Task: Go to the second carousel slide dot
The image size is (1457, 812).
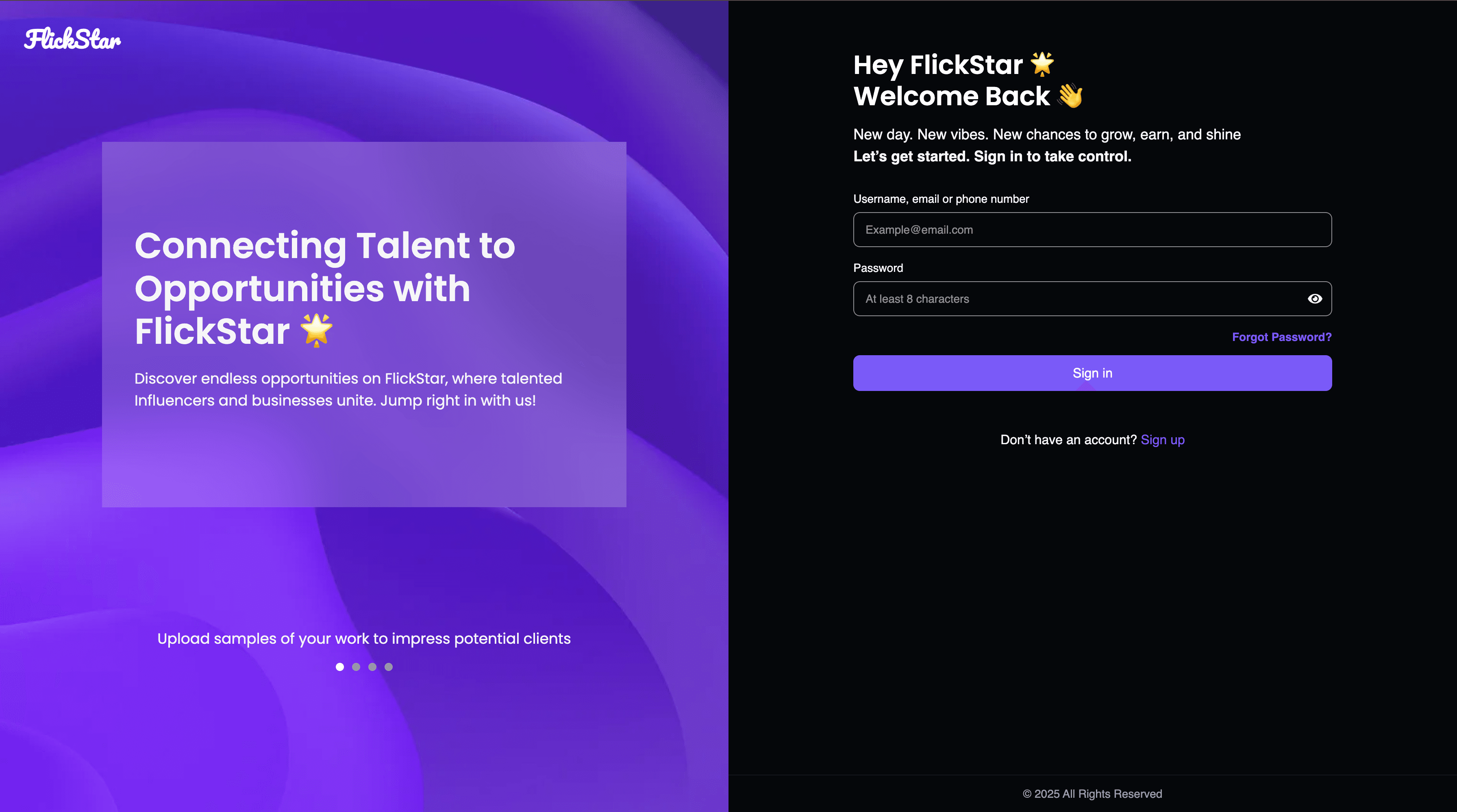Action: coord(356,667)
